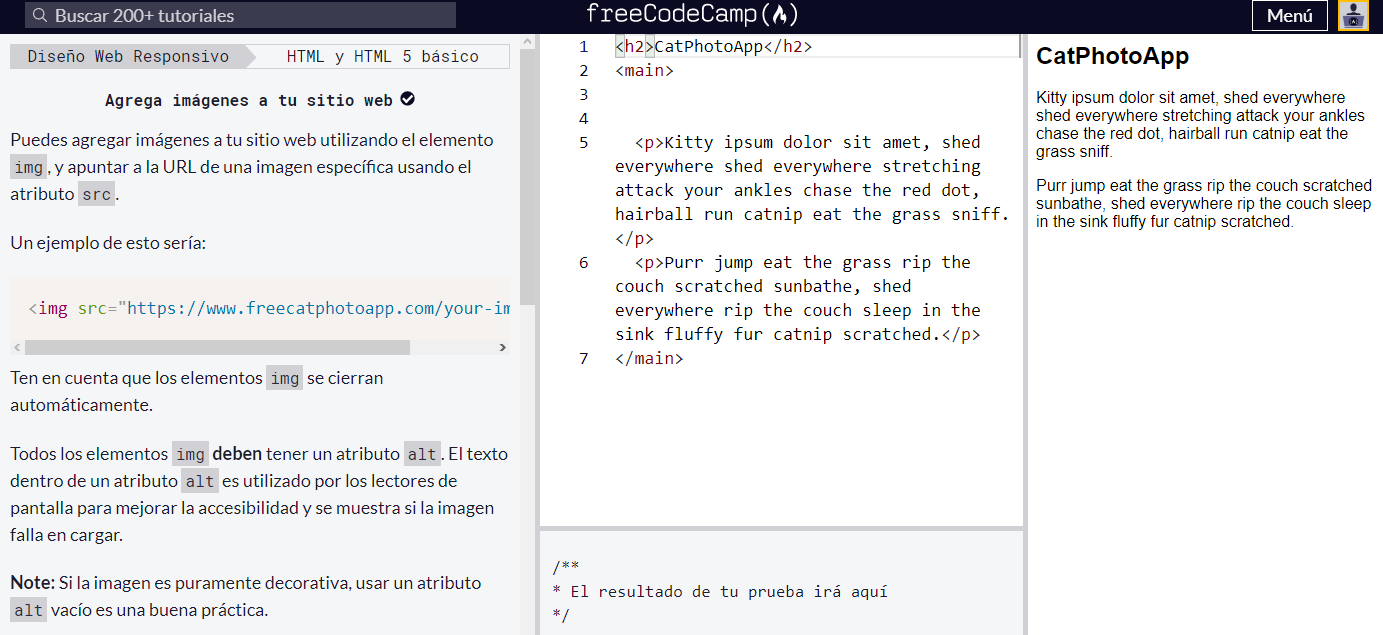The width and height of the screenshot is (1383, 635).
Task: Click the test results console area
Action: pyautogui.click(x=780, y=590)
